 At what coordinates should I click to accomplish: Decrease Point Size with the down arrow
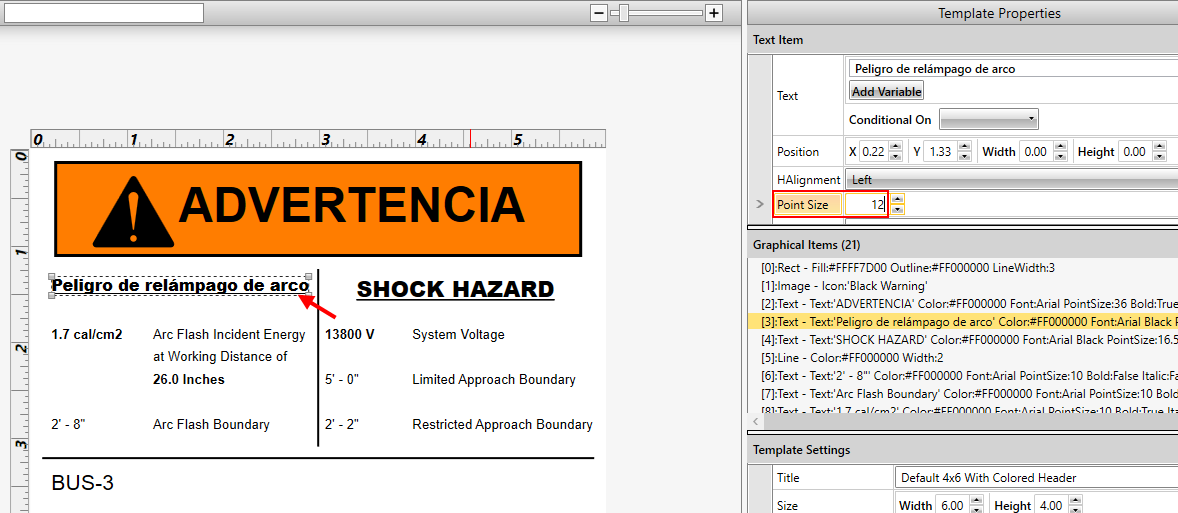click(x=897, y=209)
